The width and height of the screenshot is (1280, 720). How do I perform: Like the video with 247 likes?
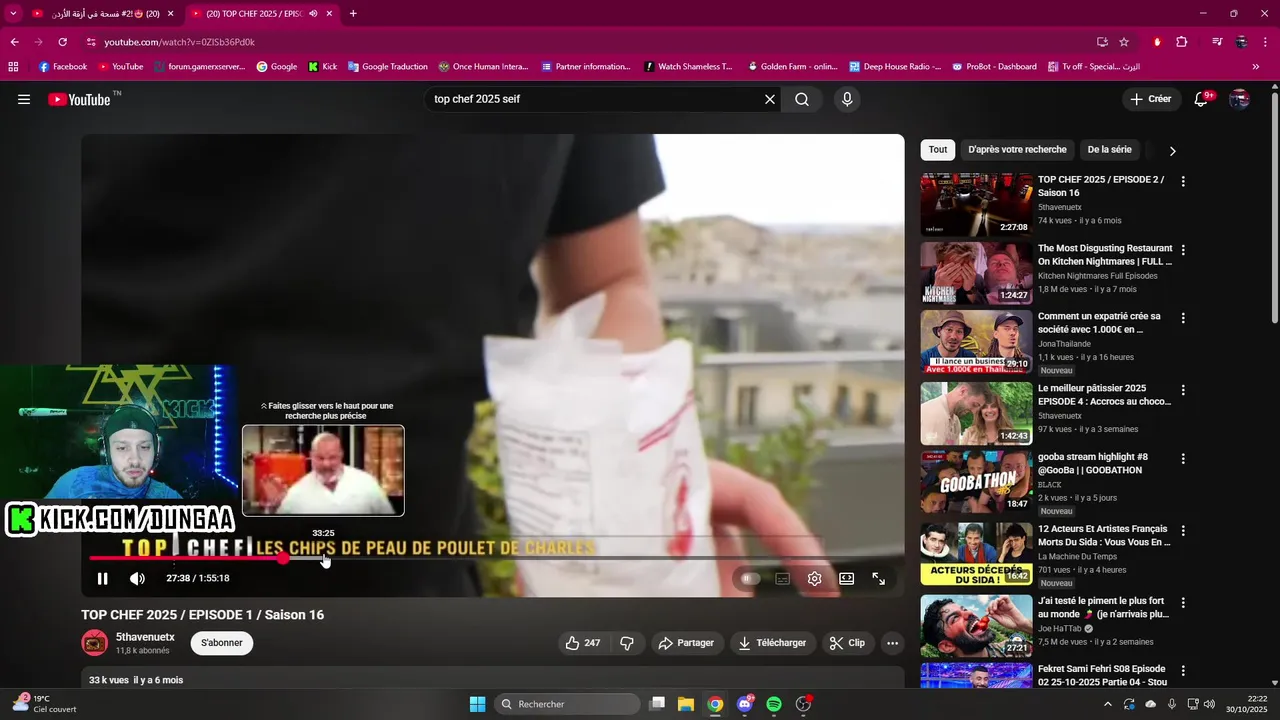coord(582,643)
